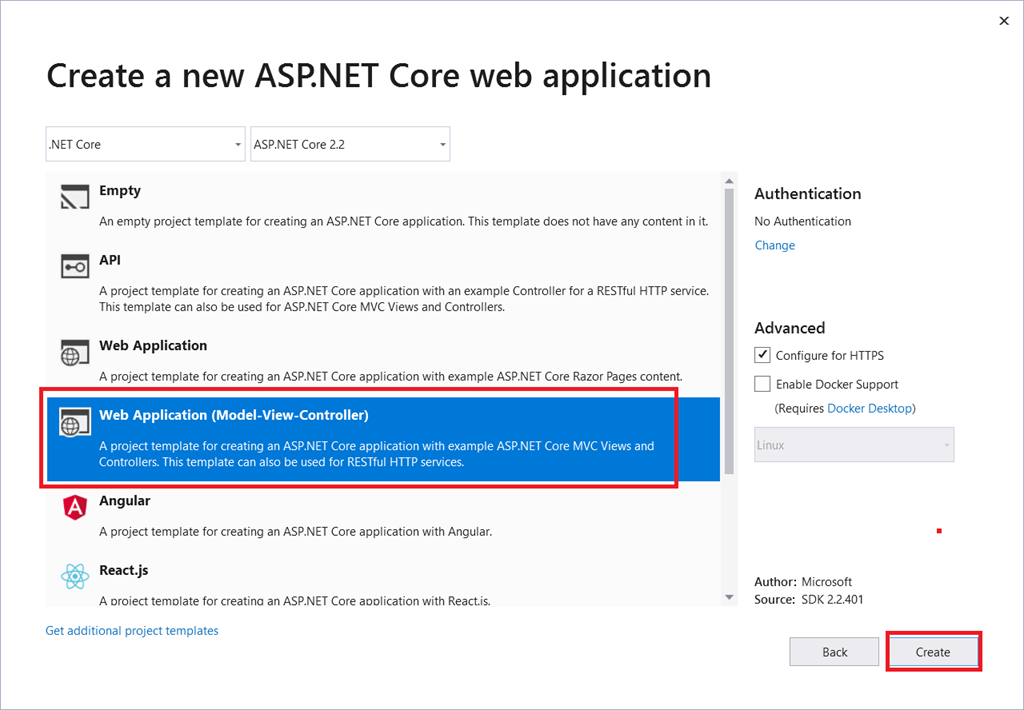This screenshot has height=710, width=1024.
Task: Select the Web Application template icon
Action: (74, 352)
